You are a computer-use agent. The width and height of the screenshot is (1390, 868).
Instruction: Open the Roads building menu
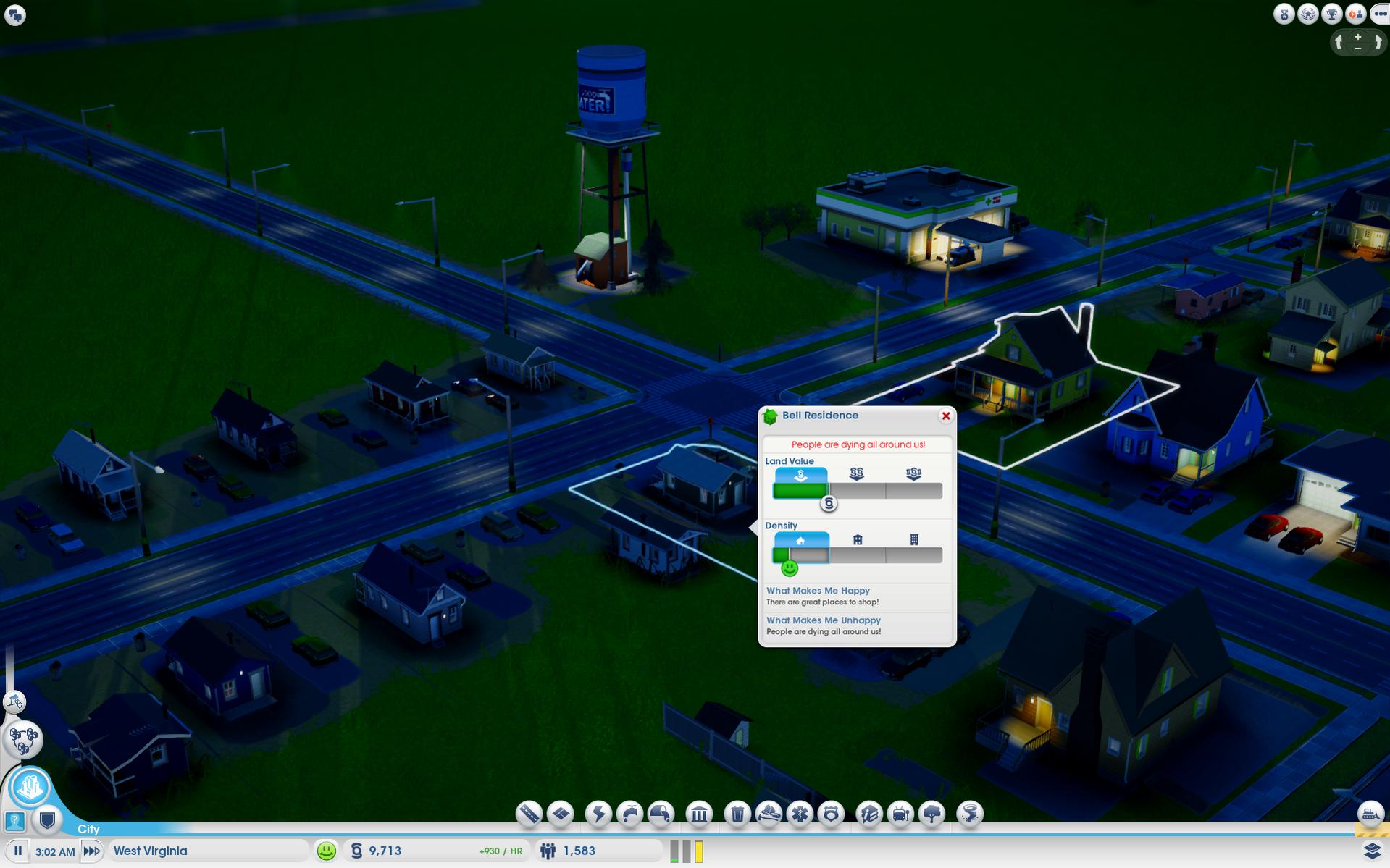click(x=529, y=814)
